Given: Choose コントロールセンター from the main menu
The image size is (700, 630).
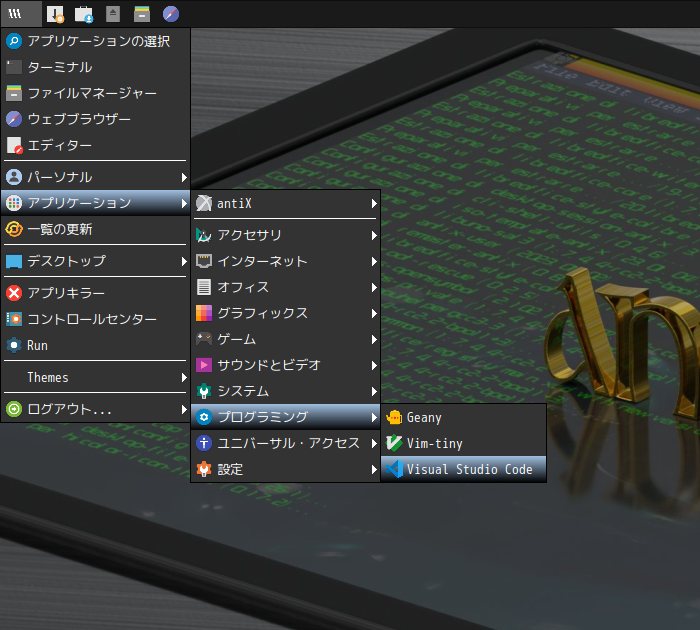Looking at the screenshot, I should click(96, 319).
